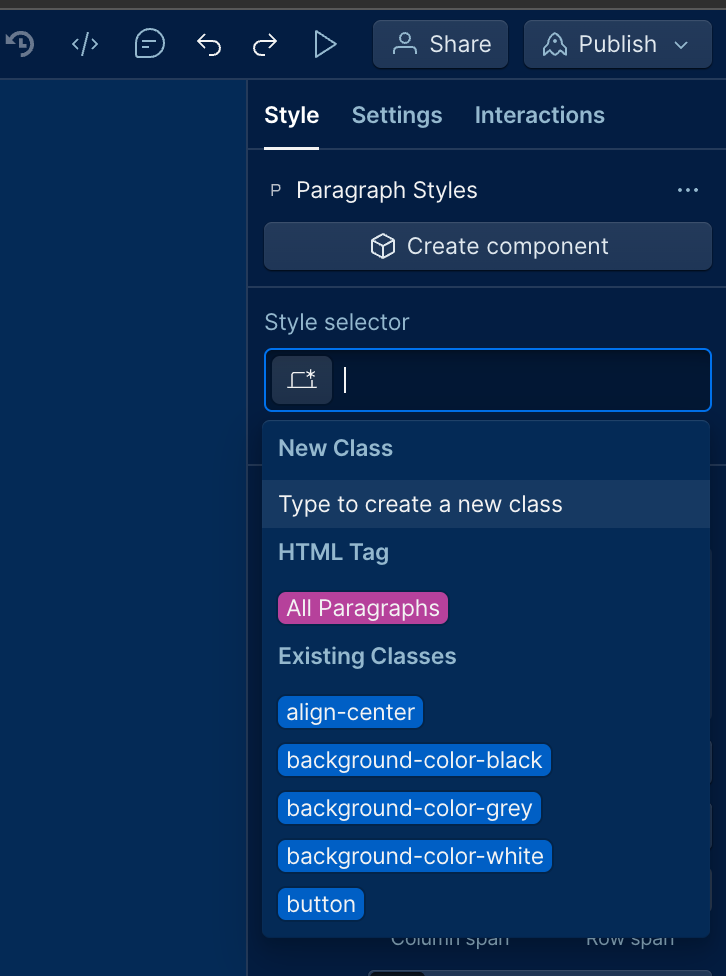Click the Share button

440,44
